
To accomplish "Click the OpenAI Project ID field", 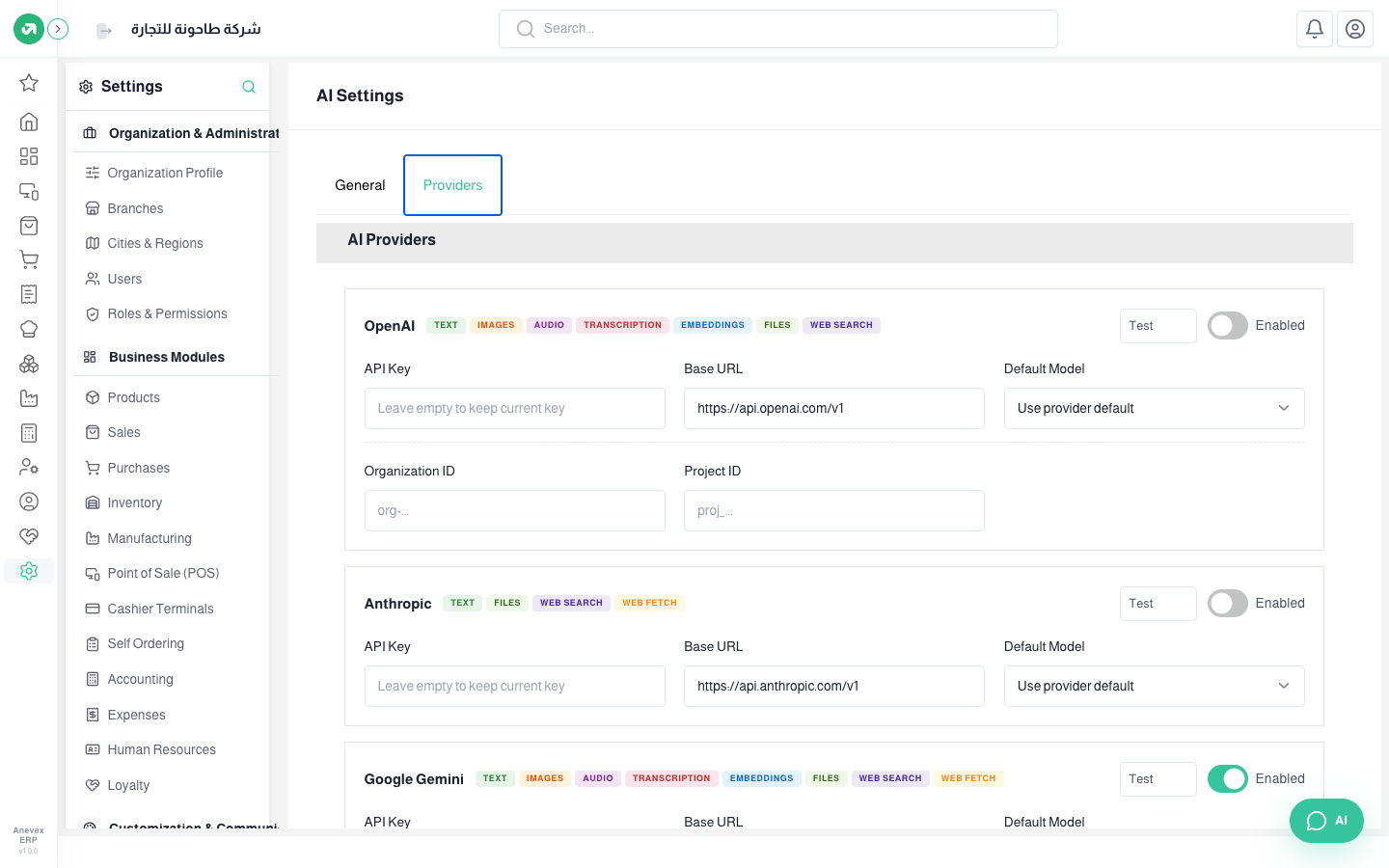I will pos(834,510).
